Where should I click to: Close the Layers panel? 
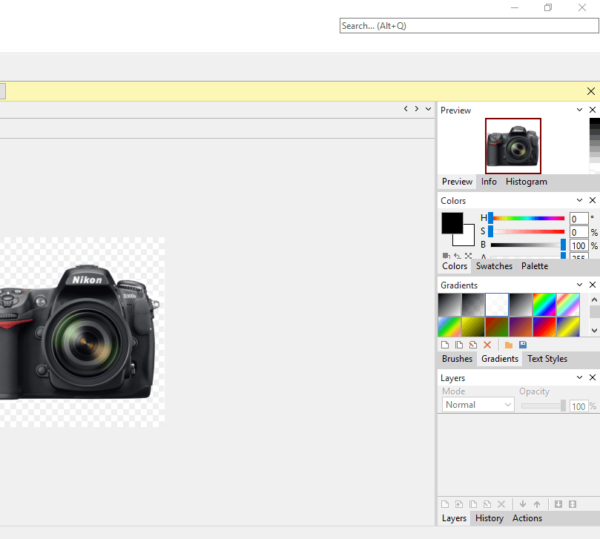coord(592,377)
